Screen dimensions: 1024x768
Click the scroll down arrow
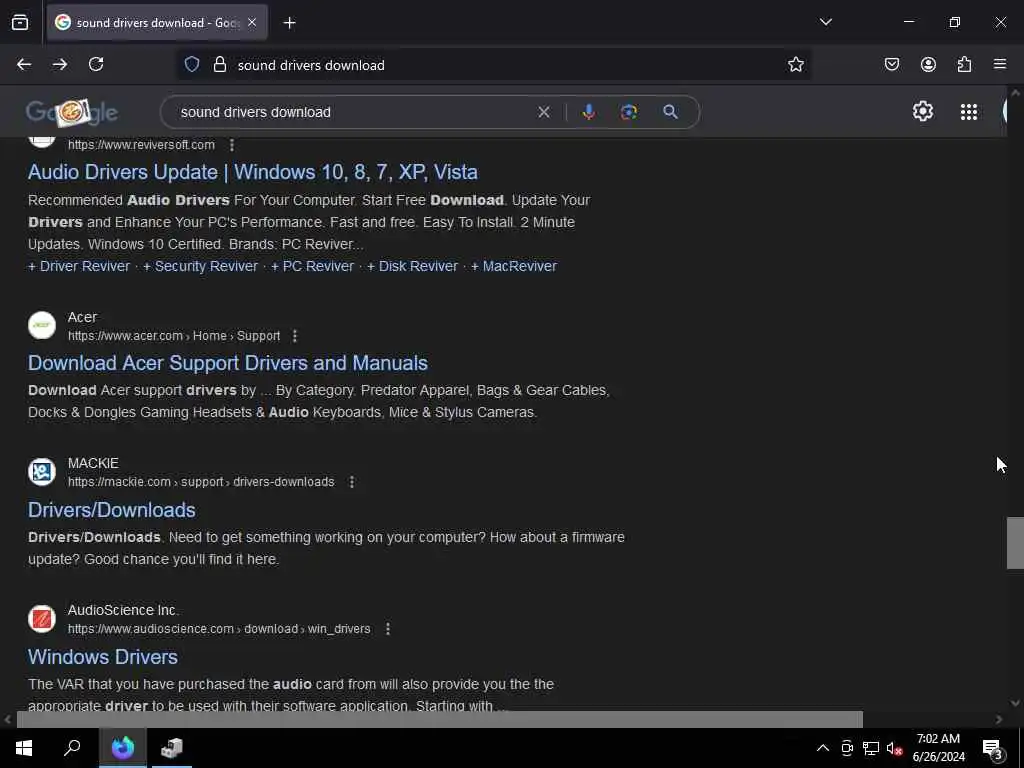1015,703
